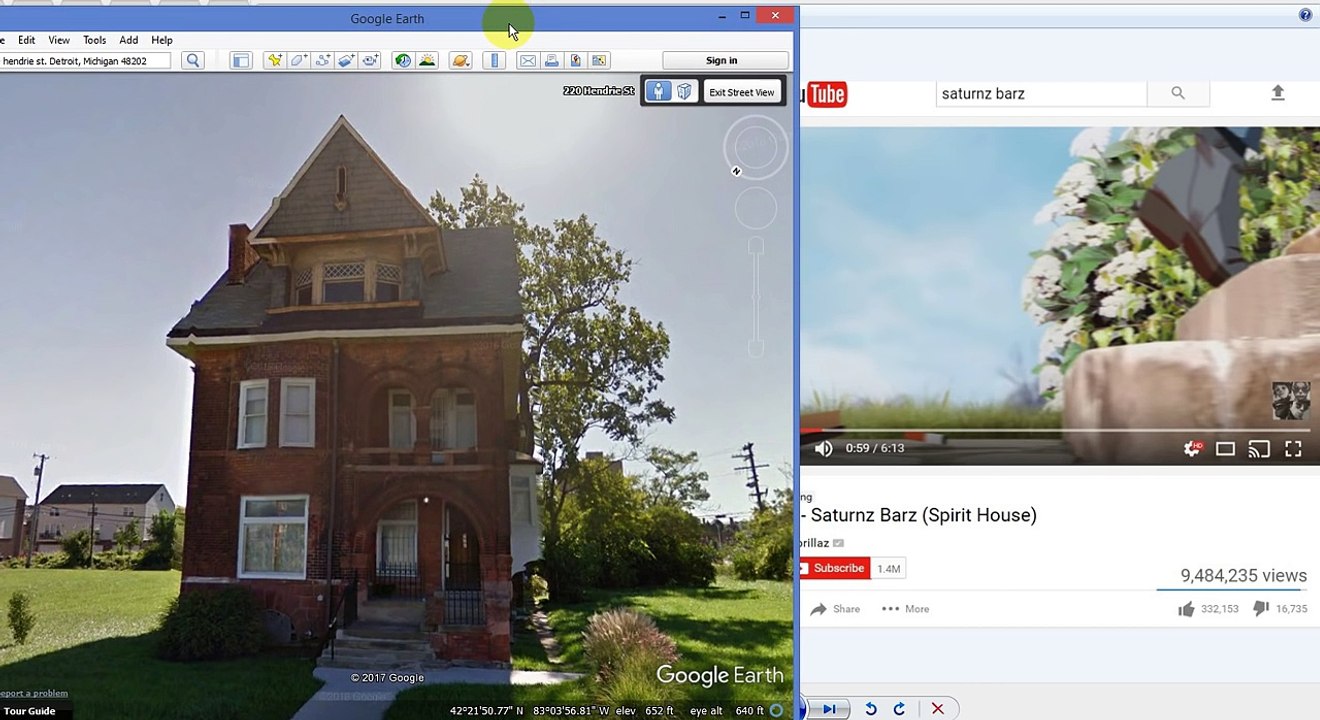
Task: Subscribe to the Gorillaz channel
Action: pyautogui.click(x=835, y=568)
